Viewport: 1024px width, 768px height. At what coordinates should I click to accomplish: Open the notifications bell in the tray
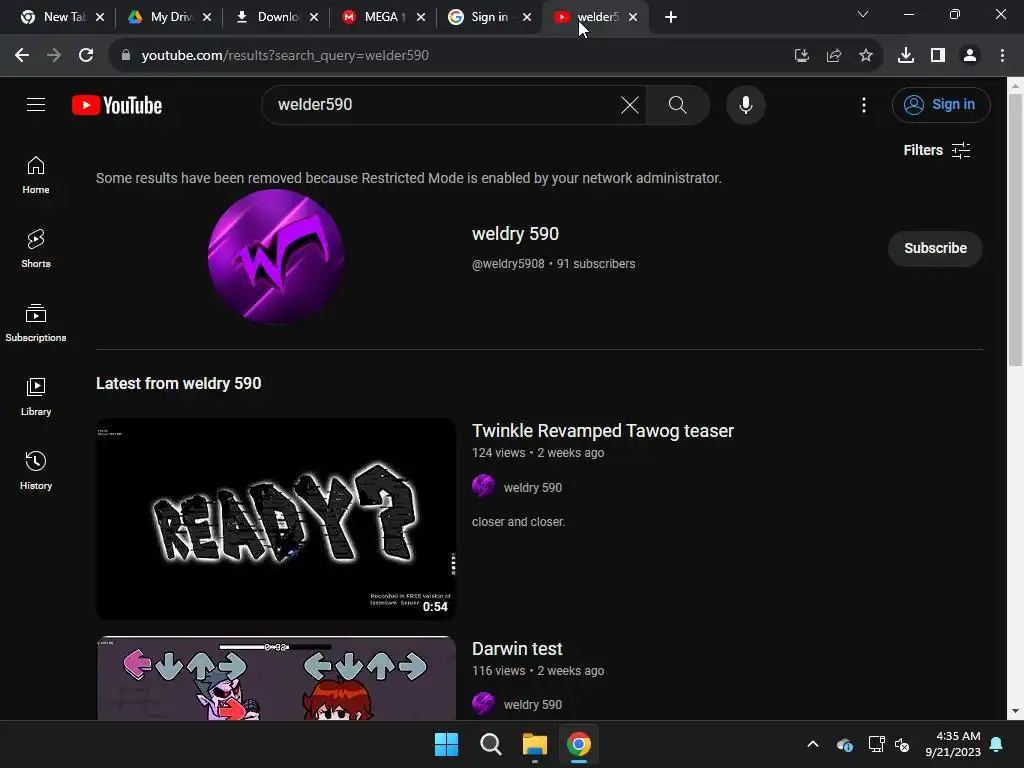point(996,744)
